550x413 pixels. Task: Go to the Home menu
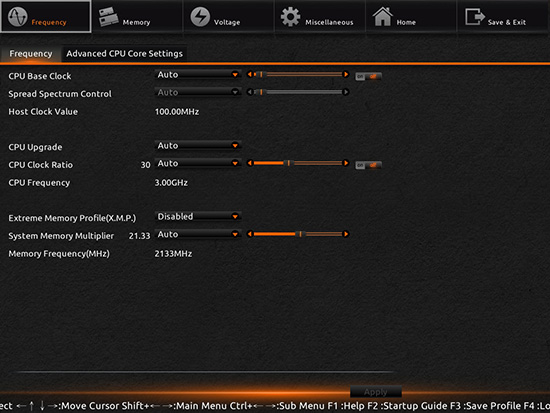(411, 16)
